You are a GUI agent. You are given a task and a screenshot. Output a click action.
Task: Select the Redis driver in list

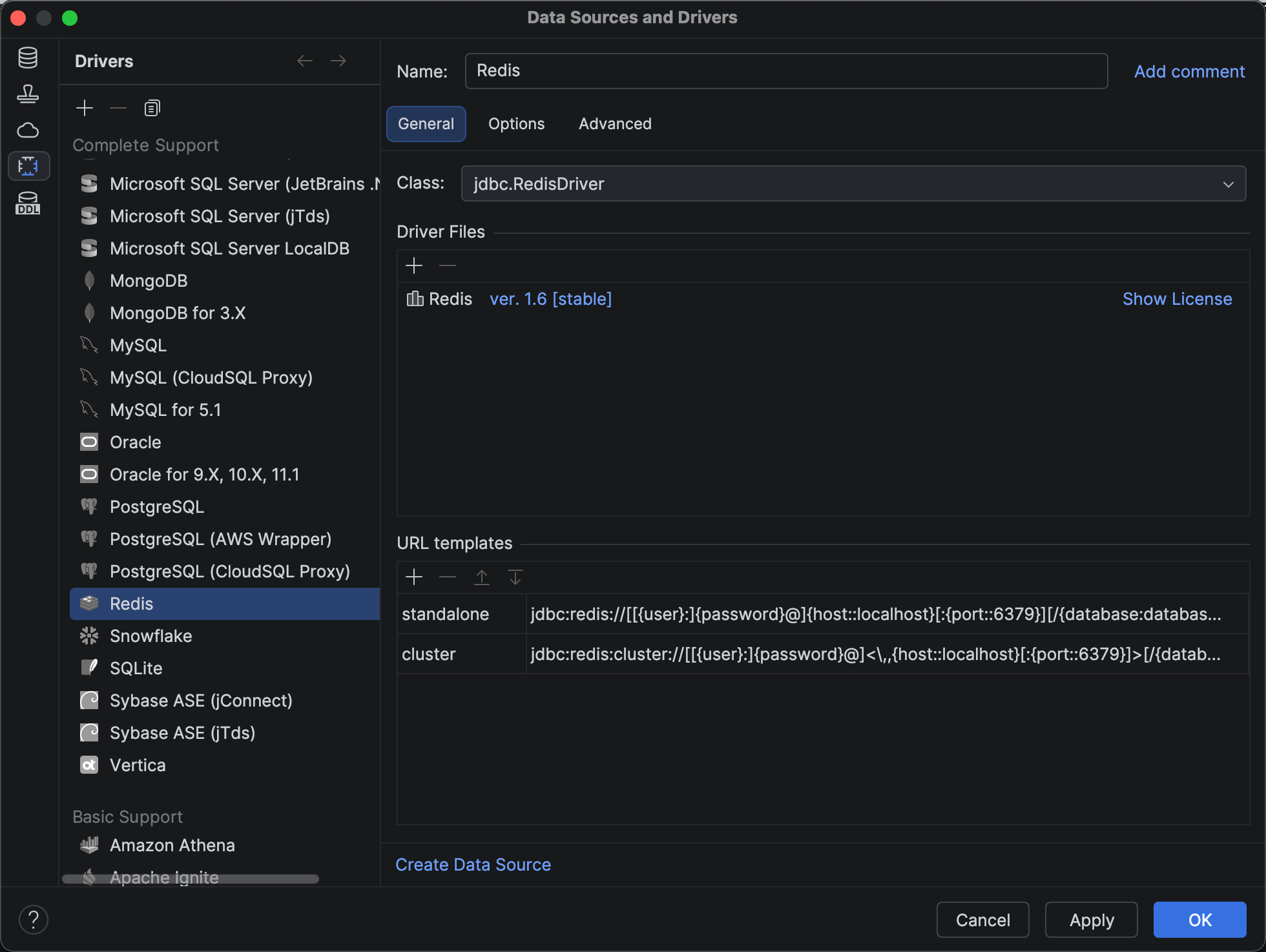click(x=225, y=603)
